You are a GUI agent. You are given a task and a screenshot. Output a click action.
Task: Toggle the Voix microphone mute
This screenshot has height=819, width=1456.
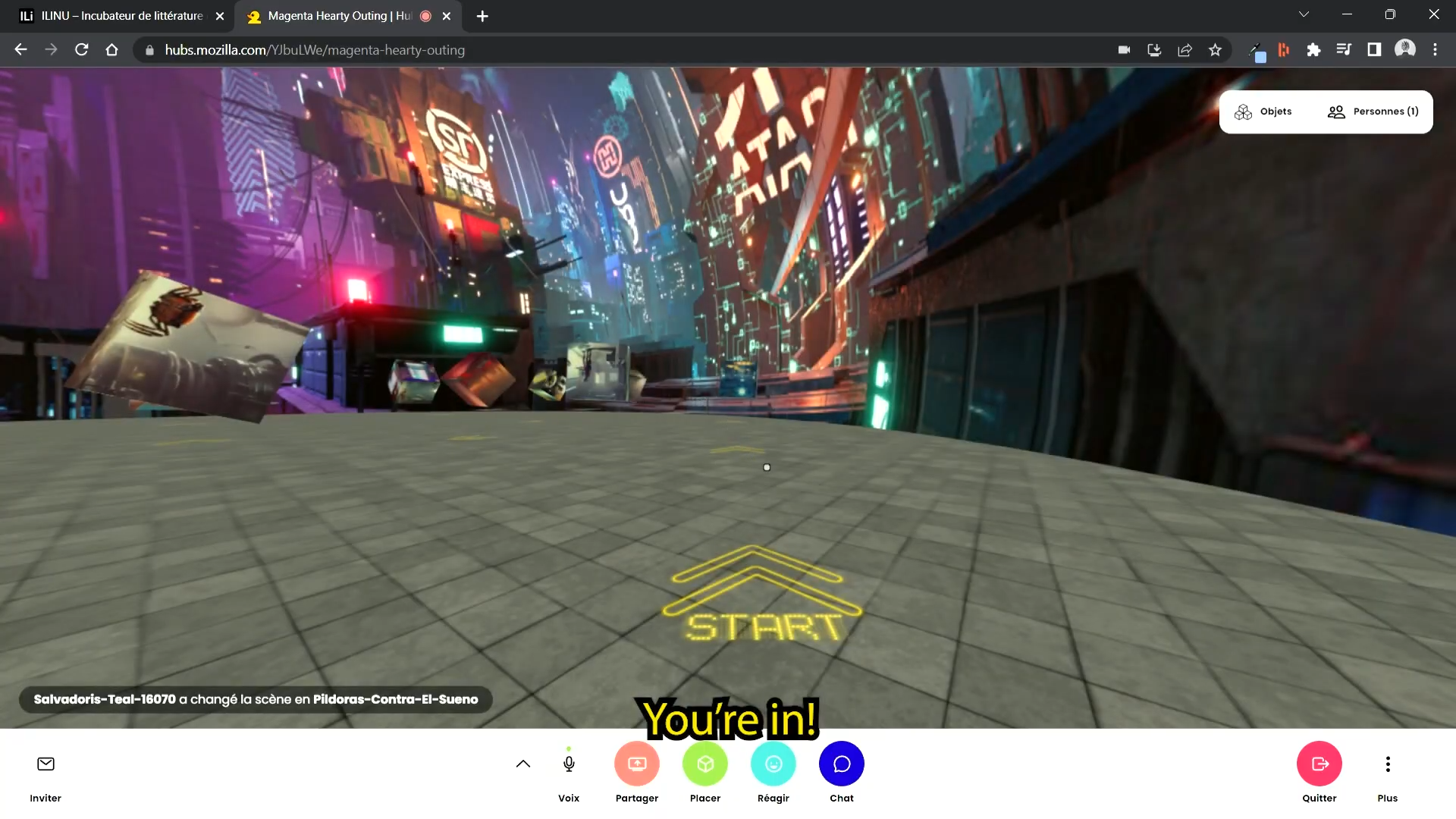tap(569, 764)
